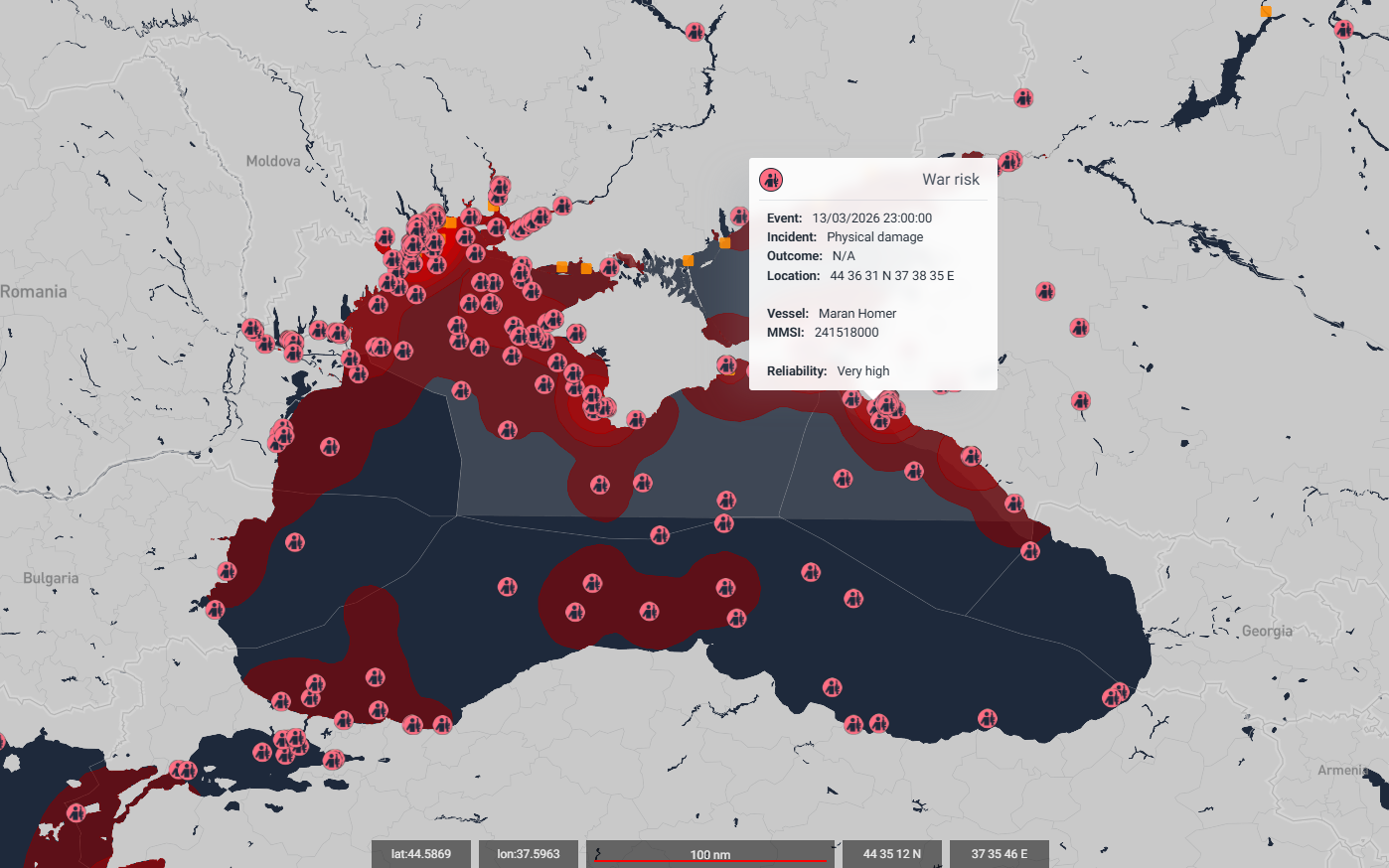Open war risk marker left of popup's Event line

pos(738,216)
